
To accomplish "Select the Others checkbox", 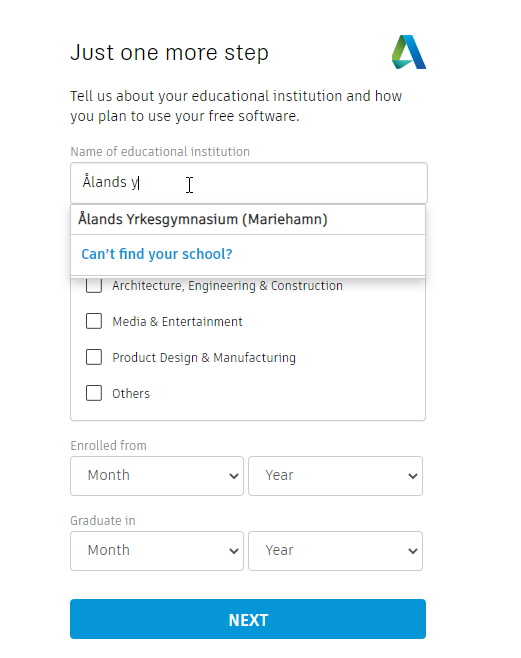I will pyautogui.click(x=94, y=394).
